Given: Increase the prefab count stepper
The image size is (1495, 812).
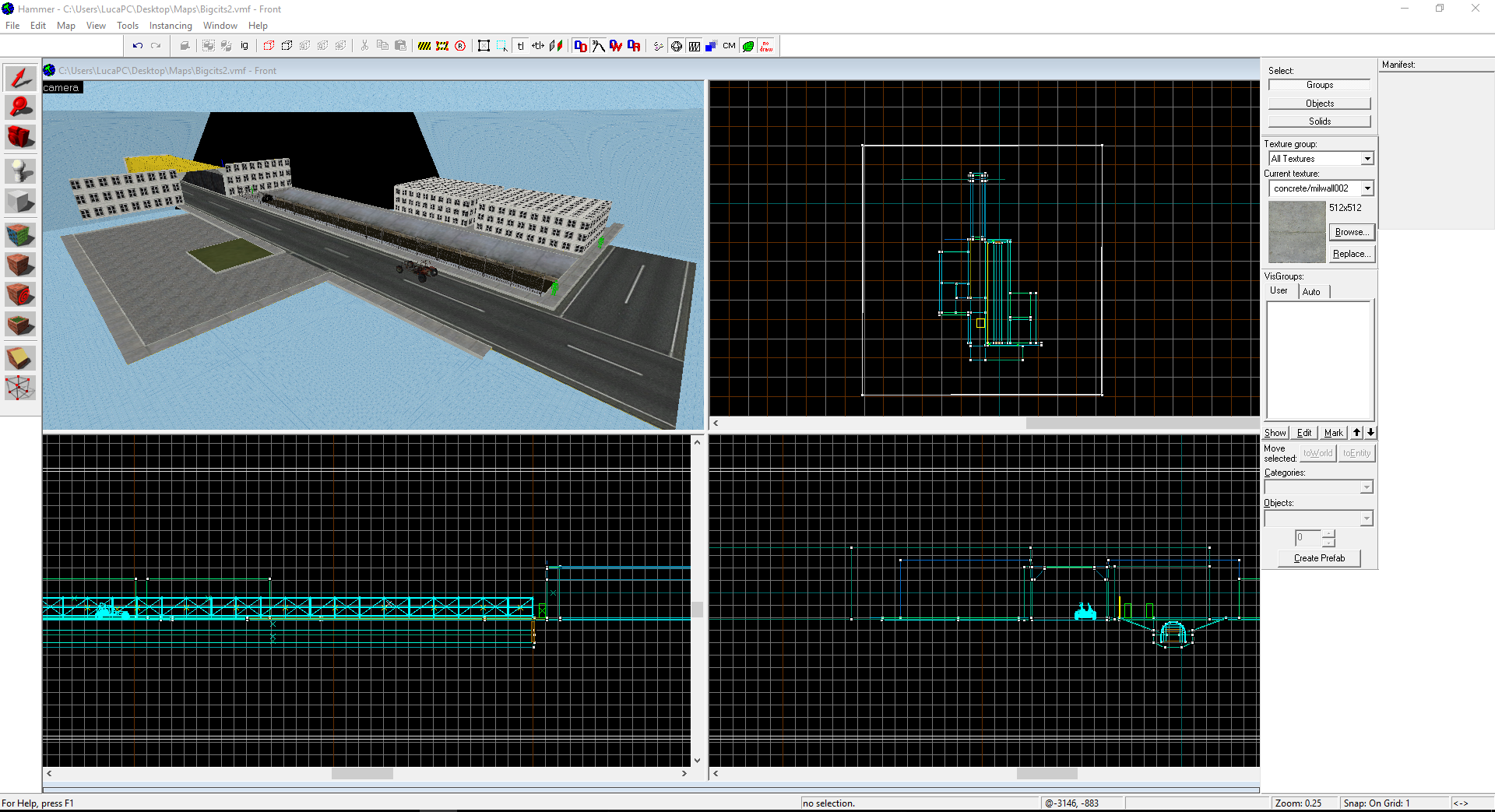Looking at the screenshot, I should pyautogui.click(x=1328, y=533).
